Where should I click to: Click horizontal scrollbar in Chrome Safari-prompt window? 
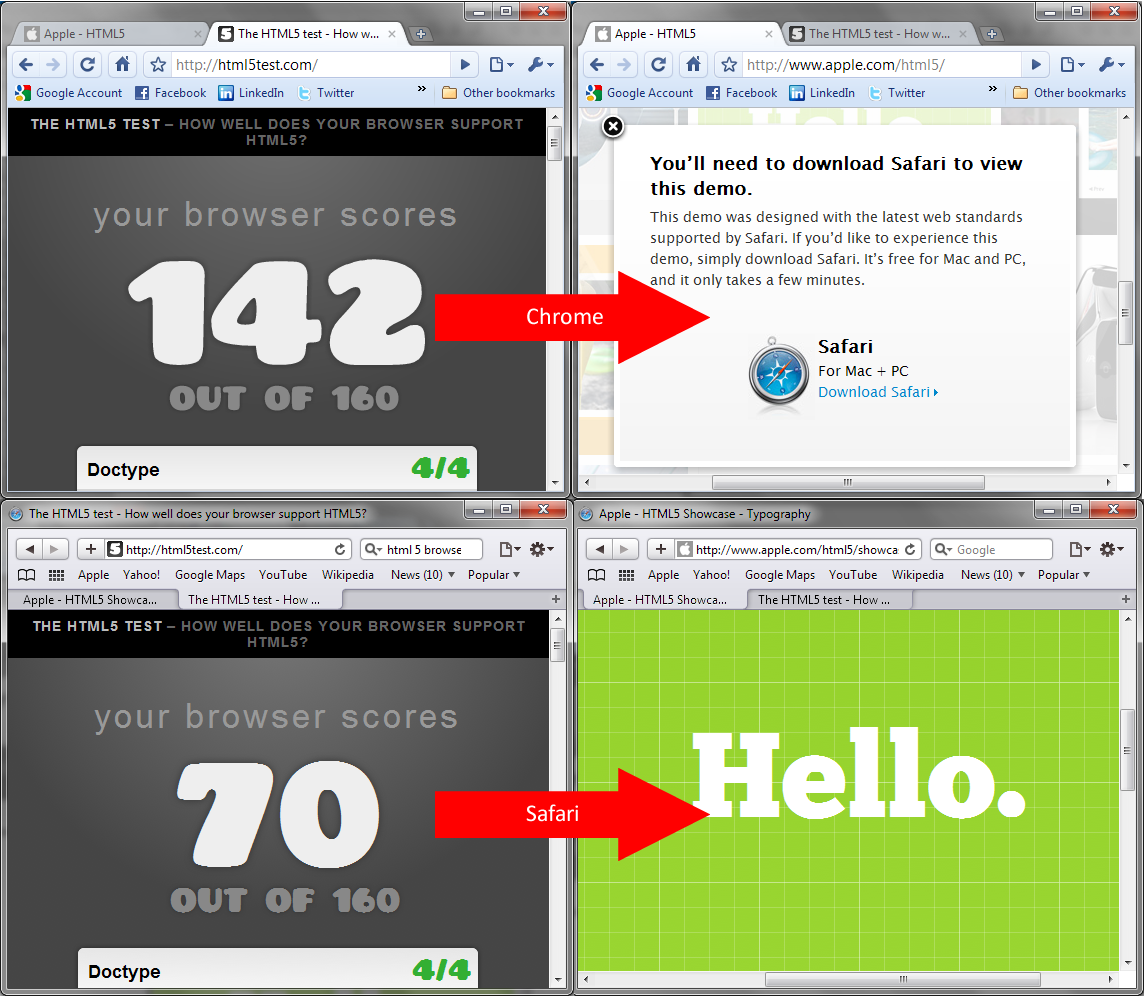[x=848, y=482]
